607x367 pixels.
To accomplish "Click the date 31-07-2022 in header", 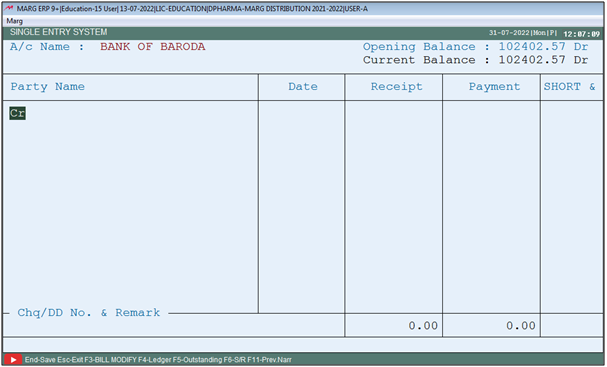I will 509,33.
